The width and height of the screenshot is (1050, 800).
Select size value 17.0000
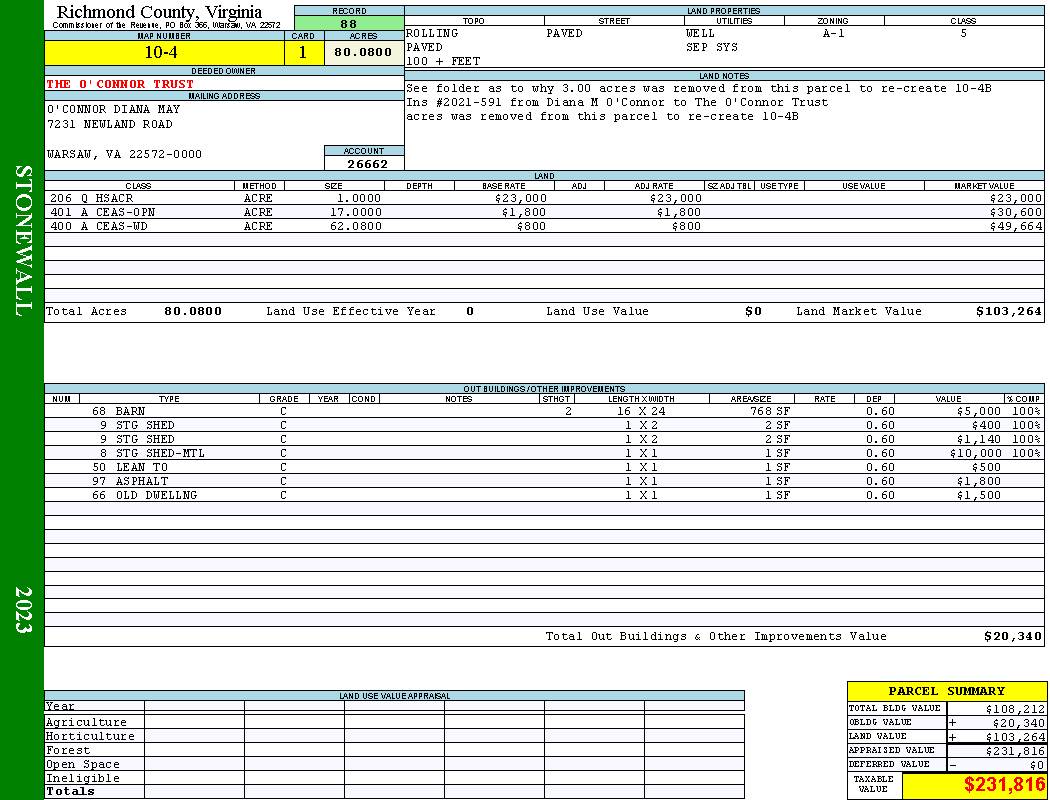click(x=356, y=212)
